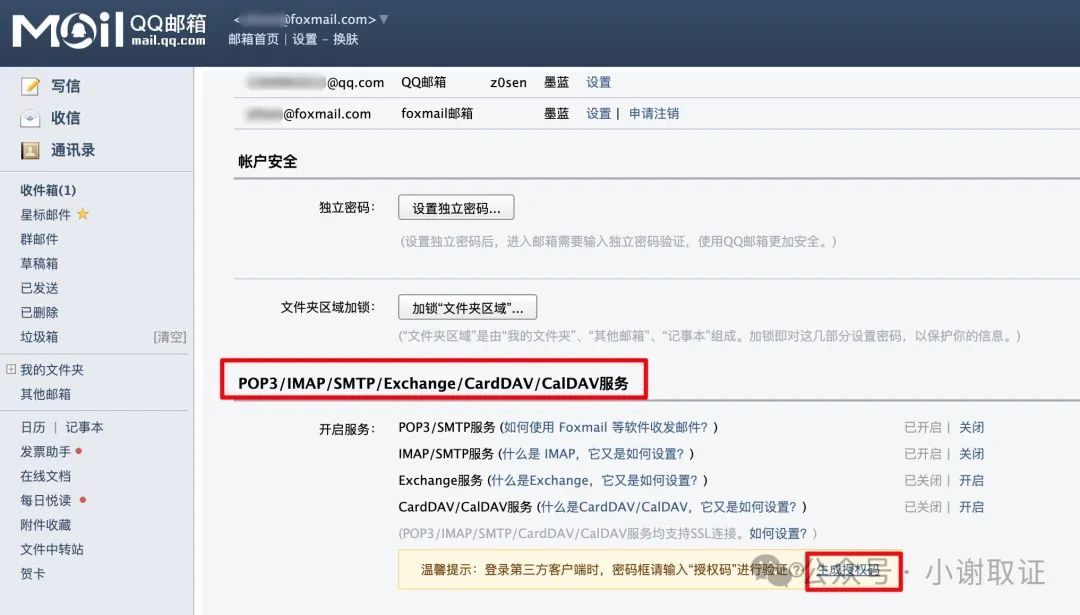Screen dimensions: 1080x615
Task: Click the 设置独立密码 button
Action: (456, 208)
